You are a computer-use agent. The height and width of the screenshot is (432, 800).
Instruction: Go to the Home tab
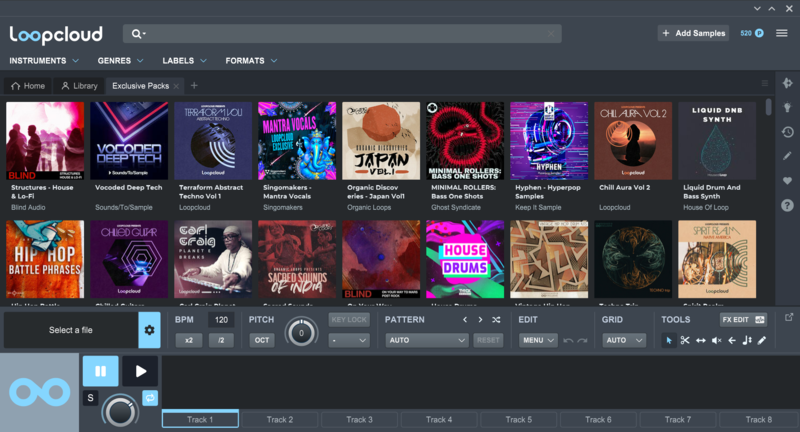click(x=28, y=86)
